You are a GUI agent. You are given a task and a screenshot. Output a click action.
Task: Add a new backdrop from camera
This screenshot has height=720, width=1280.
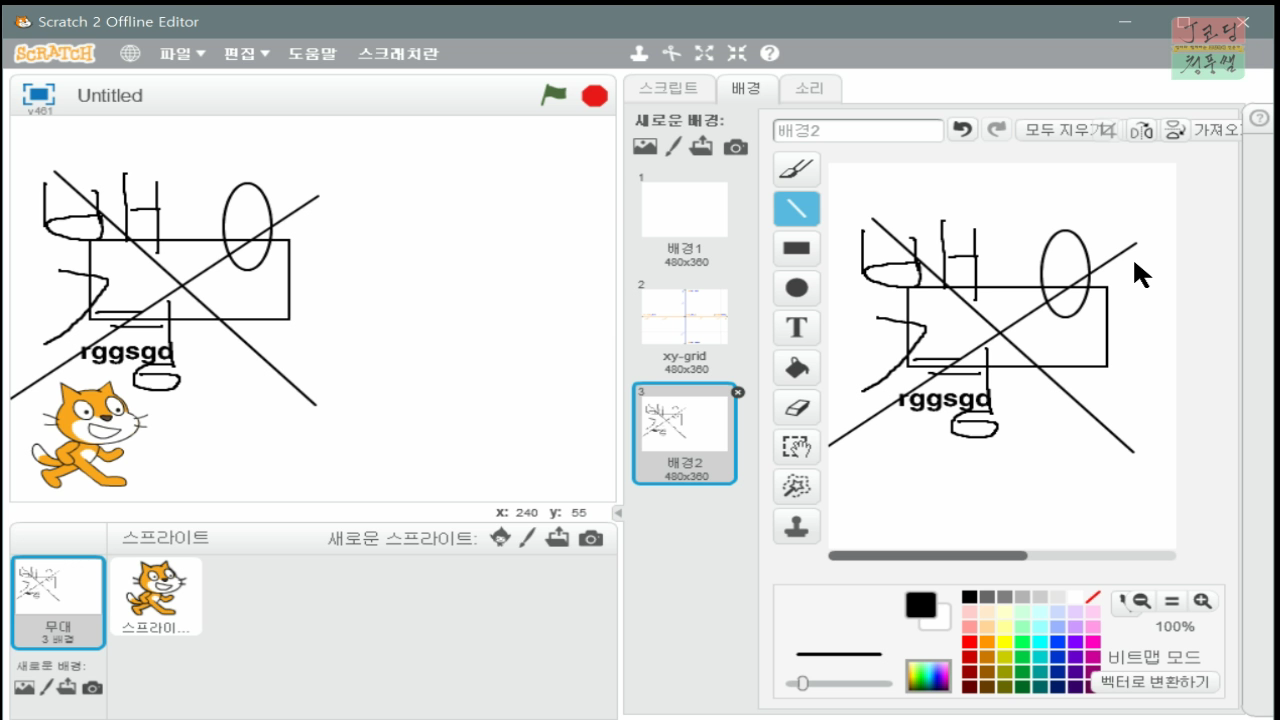click(735, 145)
